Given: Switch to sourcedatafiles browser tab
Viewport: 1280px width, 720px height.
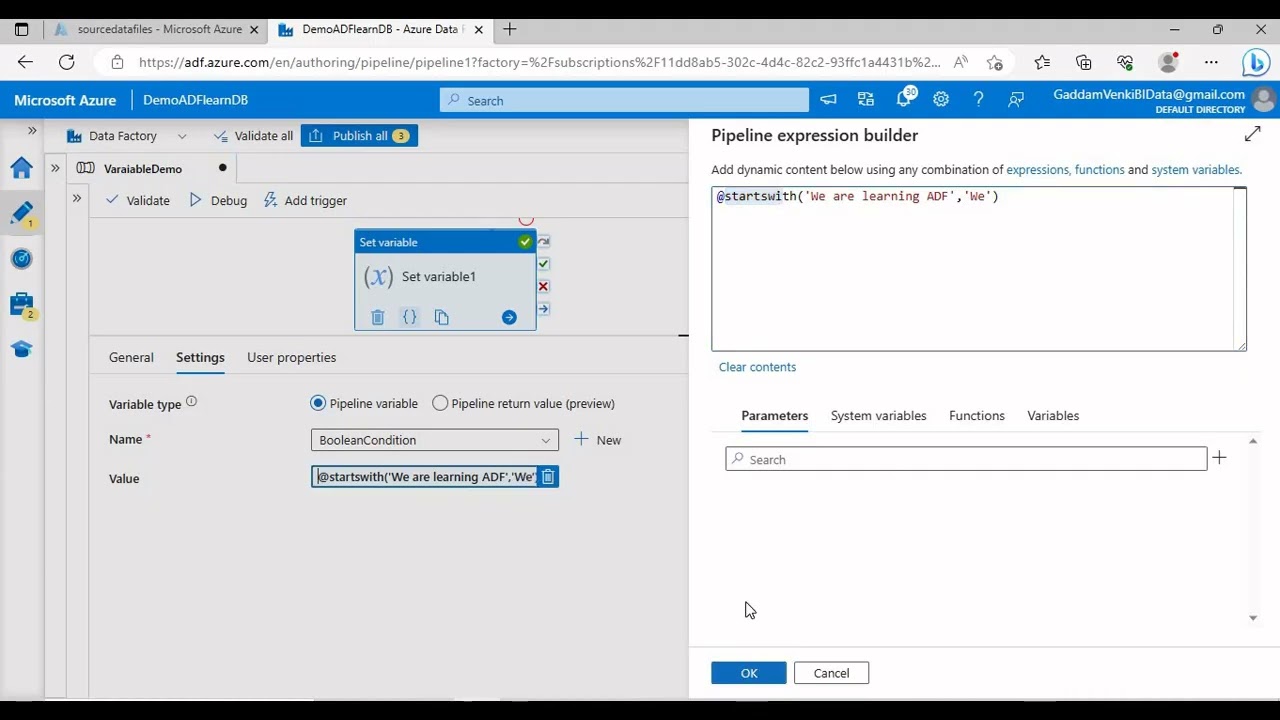Looking at the screenshot, I should tap(155, 29).
